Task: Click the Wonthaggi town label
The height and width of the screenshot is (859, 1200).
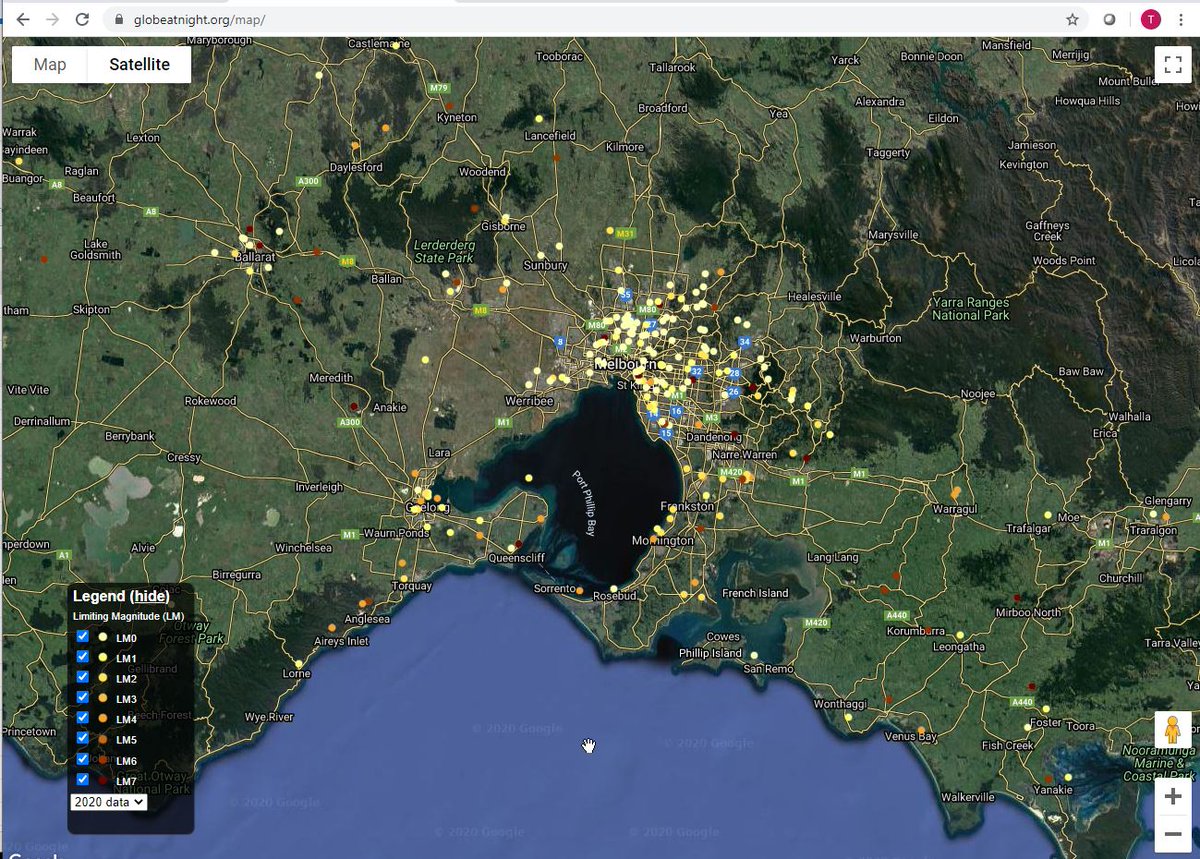Action: click(x=840, y=704)
